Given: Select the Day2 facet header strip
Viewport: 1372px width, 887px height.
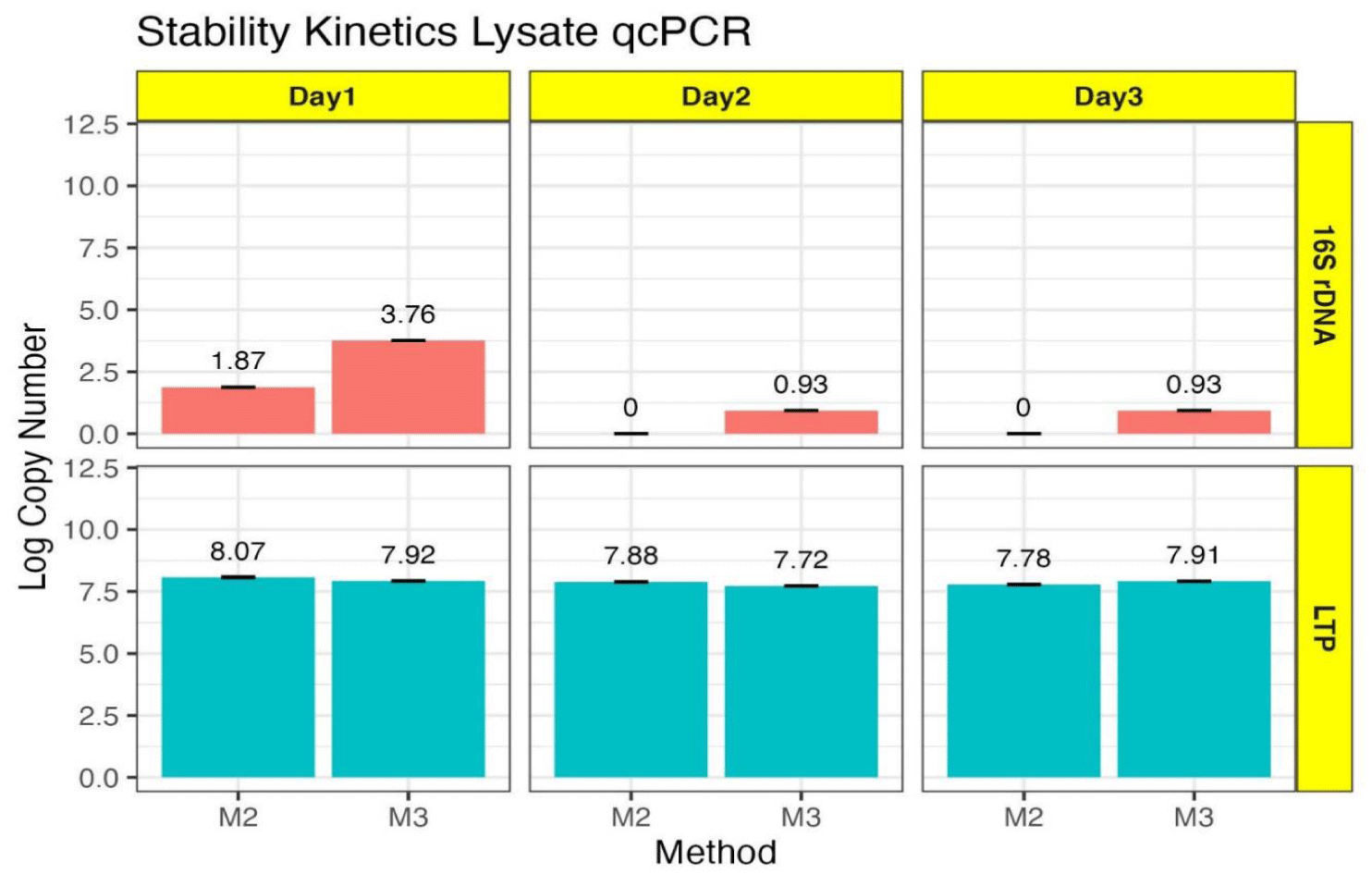Looking at the screenshot, I should 715,96.
